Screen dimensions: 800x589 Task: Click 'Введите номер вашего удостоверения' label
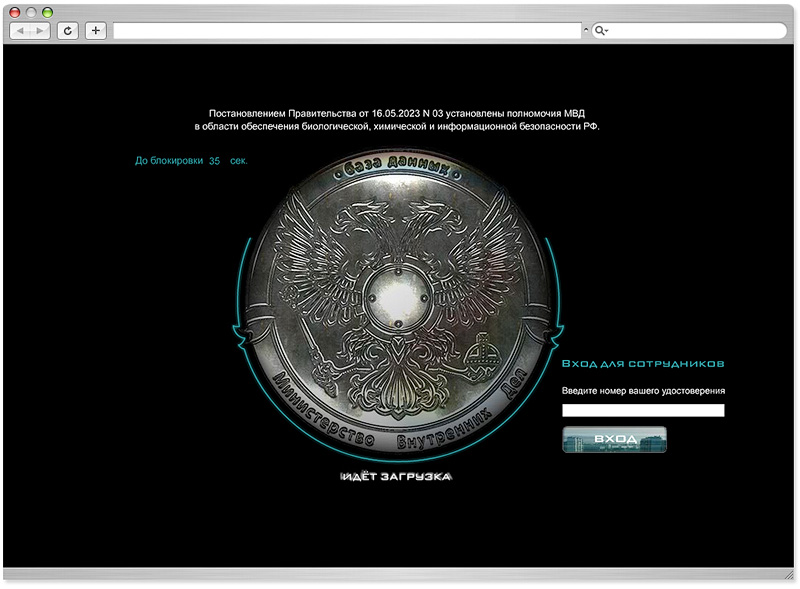click(643, 391)
